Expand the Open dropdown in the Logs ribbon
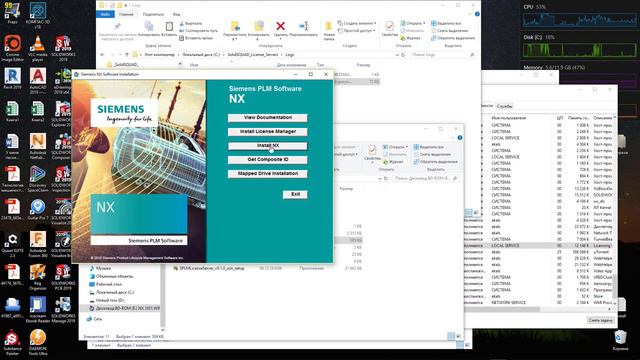 pyautogui.click(x=413, y=23)
